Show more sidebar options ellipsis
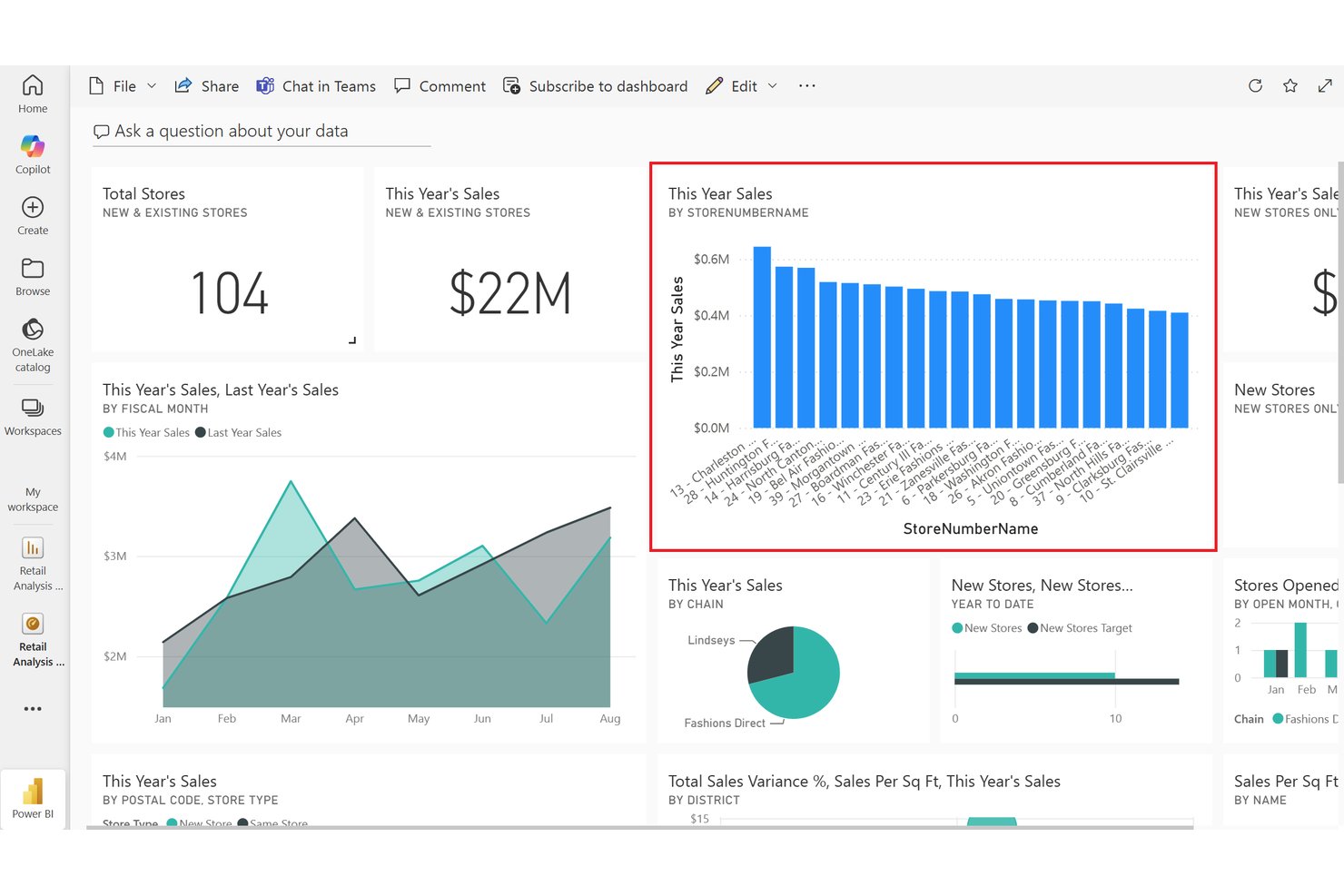Screen dimensions: 1344x896 coord(33,709)
